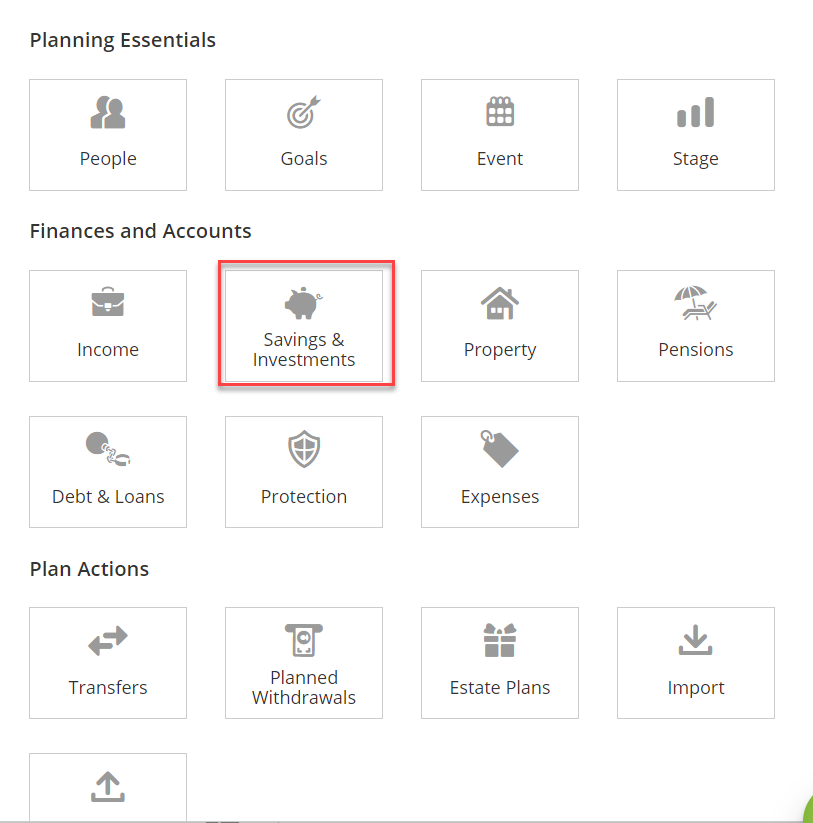Select the Goals target icon tile

(304, 135)
